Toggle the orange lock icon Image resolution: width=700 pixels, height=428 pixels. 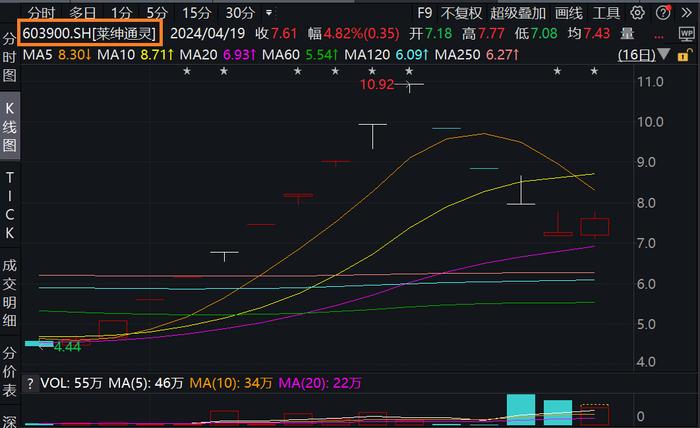[683, 55]
